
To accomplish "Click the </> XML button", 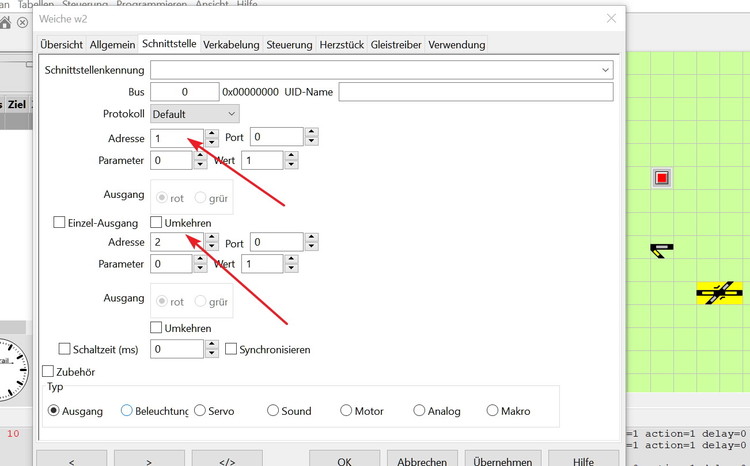I will [x=227, y=459].
